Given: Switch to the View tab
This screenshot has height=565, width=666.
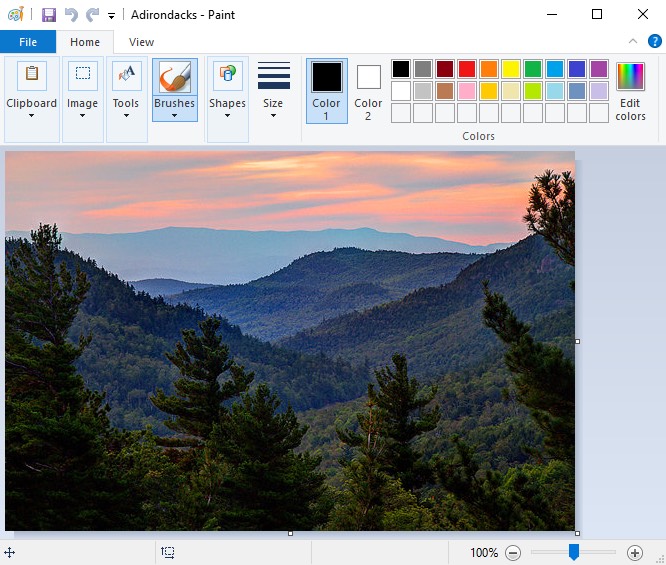Looking at the screenshot, I should coord(141,42).
